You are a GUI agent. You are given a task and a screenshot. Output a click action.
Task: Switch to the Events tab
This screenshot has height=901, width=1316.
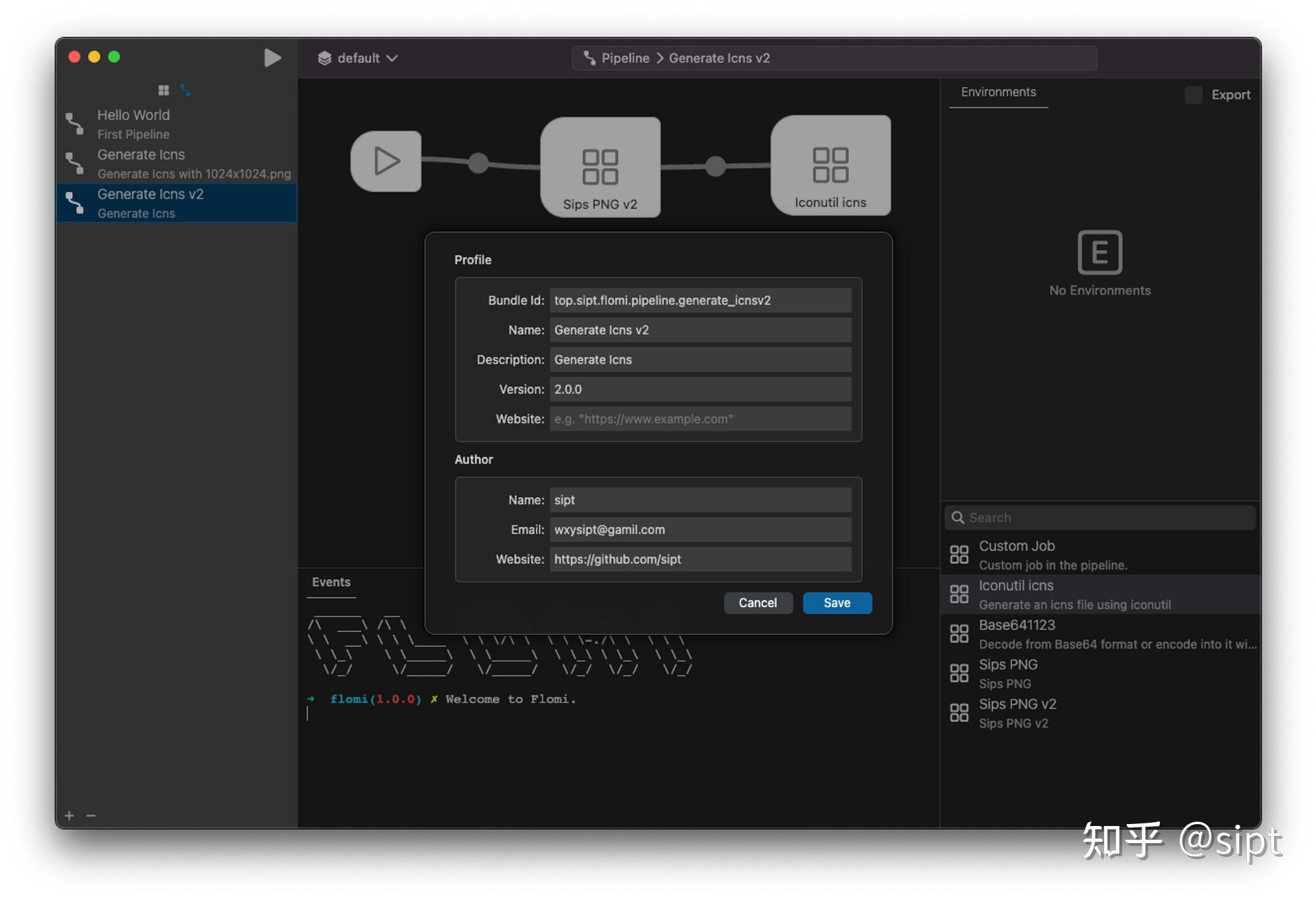tap(331, 582)
